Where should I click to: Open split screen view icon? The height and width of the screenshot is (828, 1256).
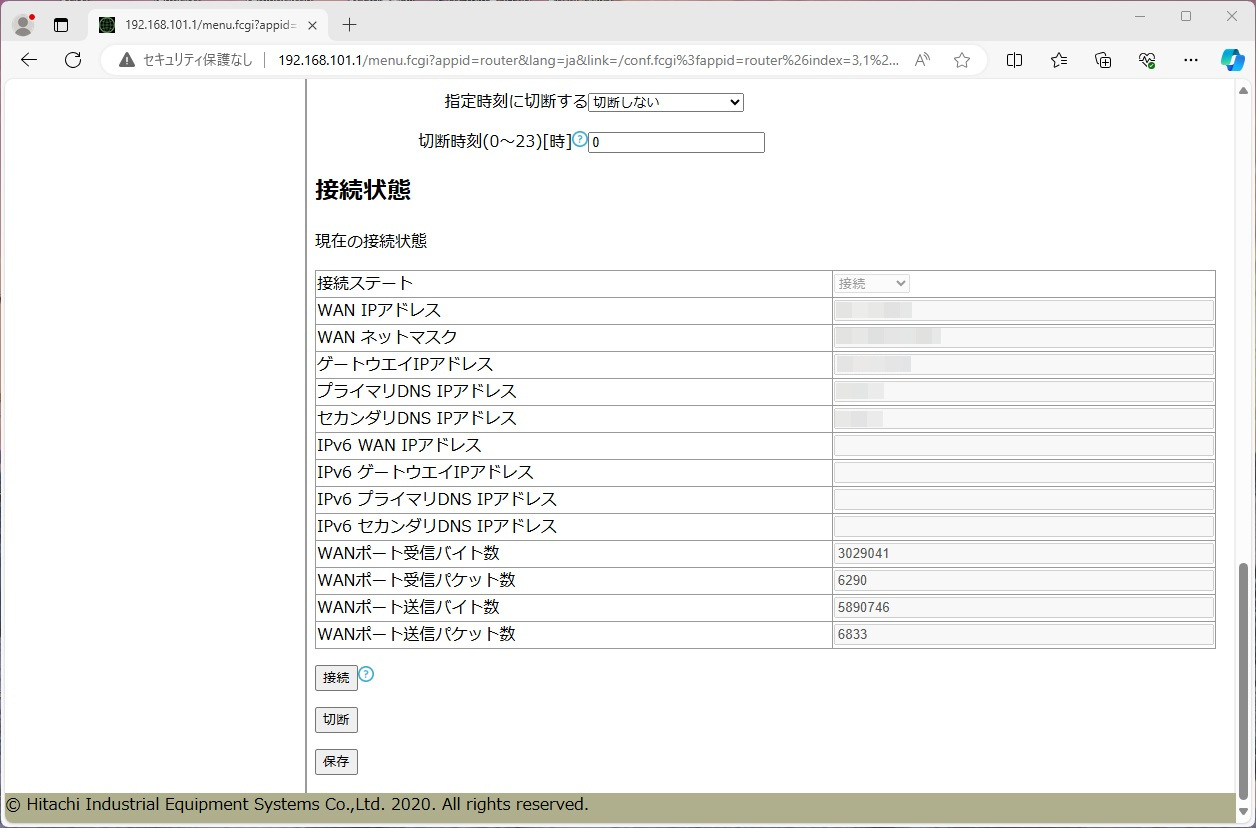(x=1014, y=60)
